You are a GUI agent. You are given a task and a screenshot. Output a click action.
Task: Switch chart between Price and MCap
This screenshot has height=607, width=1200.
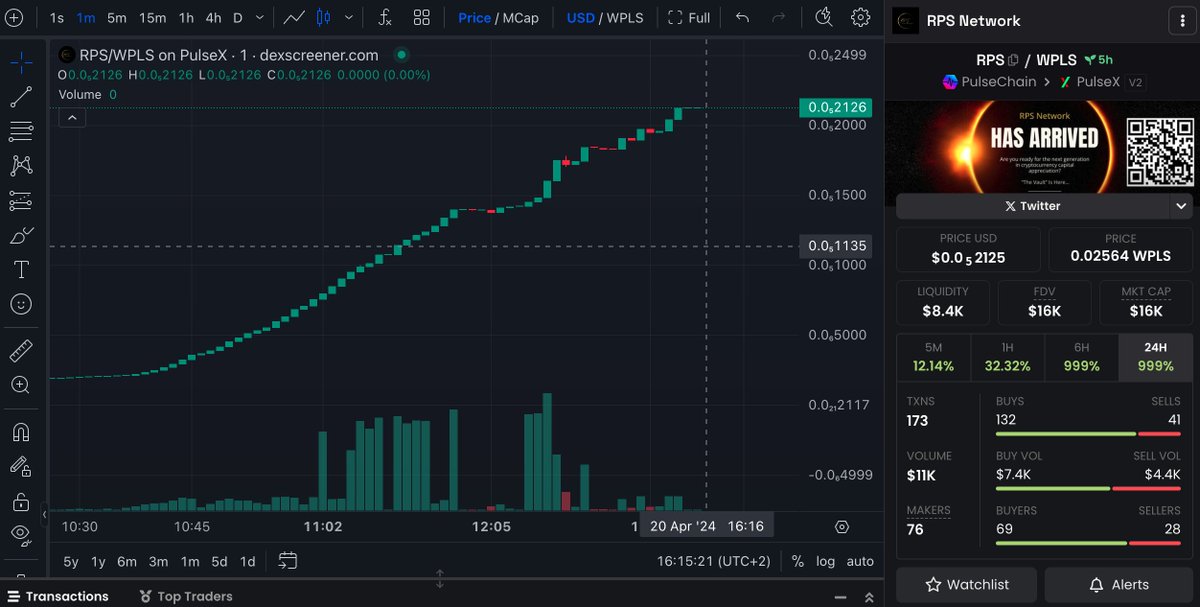[498, 17]
